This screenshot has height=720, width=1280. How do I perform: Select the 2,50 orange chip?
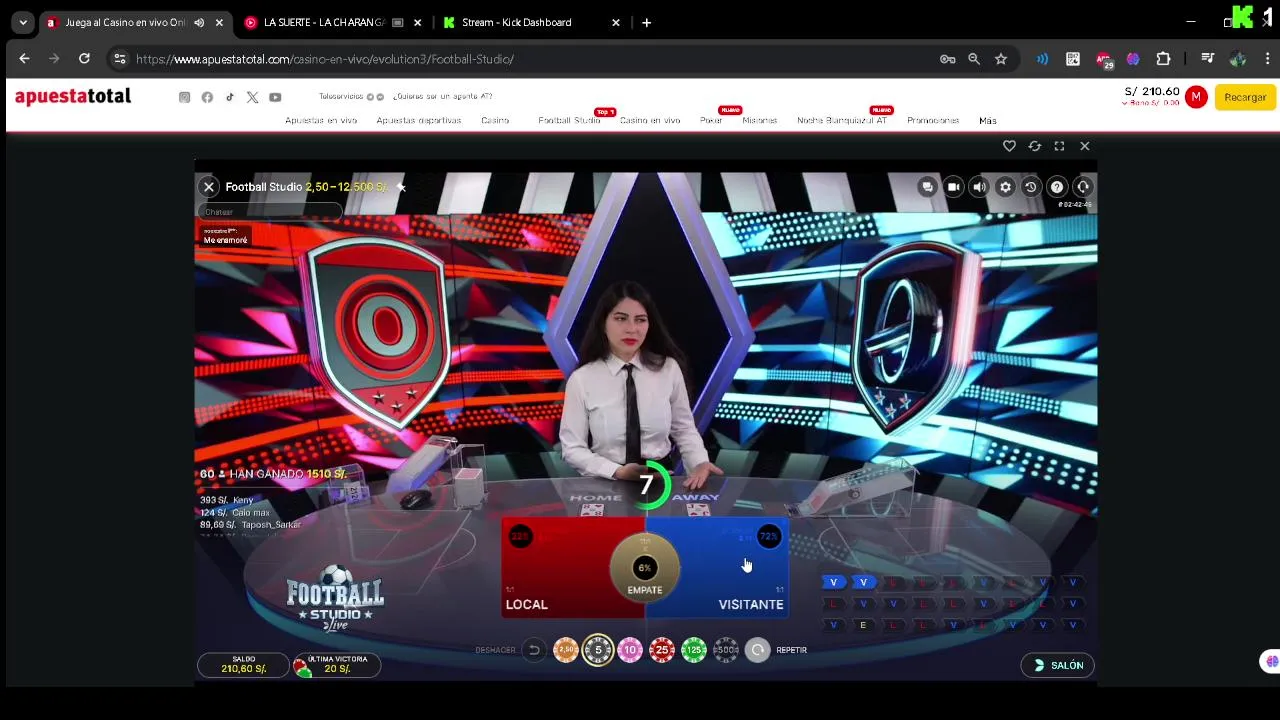[x=566, y=650]
